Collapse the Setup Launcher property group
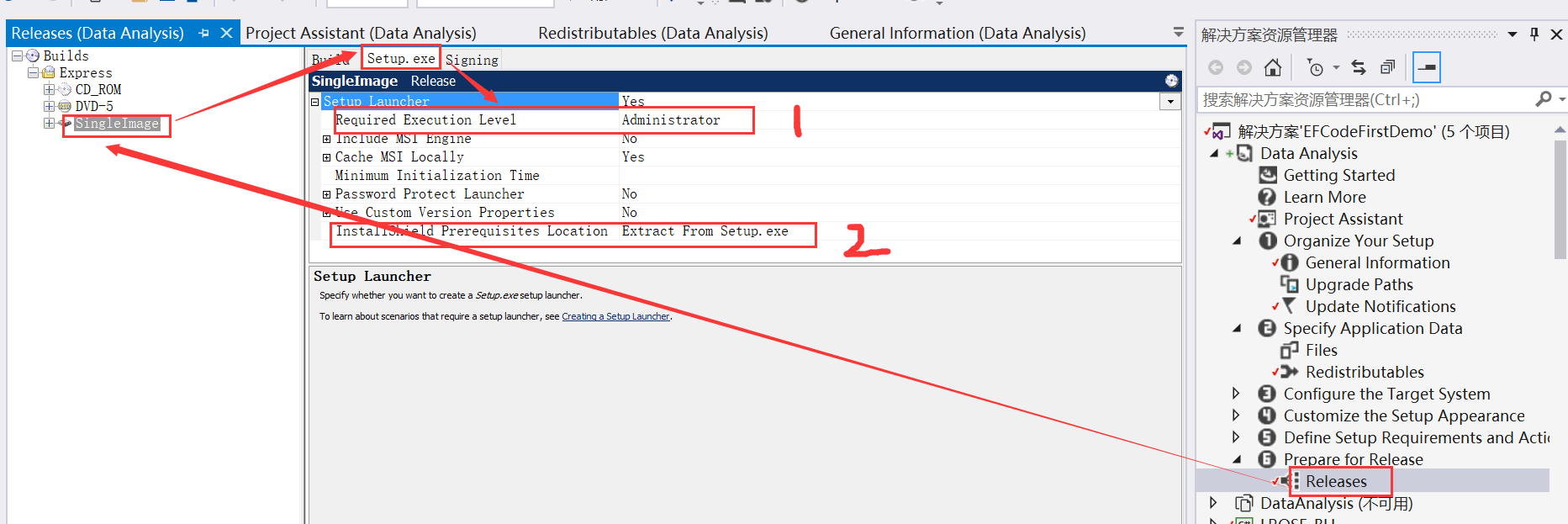 point(315,102)
